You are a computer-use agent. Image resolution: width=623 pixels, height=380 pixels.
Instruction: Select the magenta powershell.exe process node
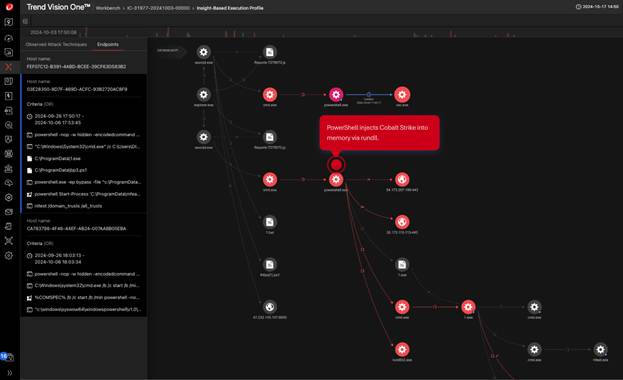pos(336,95)
